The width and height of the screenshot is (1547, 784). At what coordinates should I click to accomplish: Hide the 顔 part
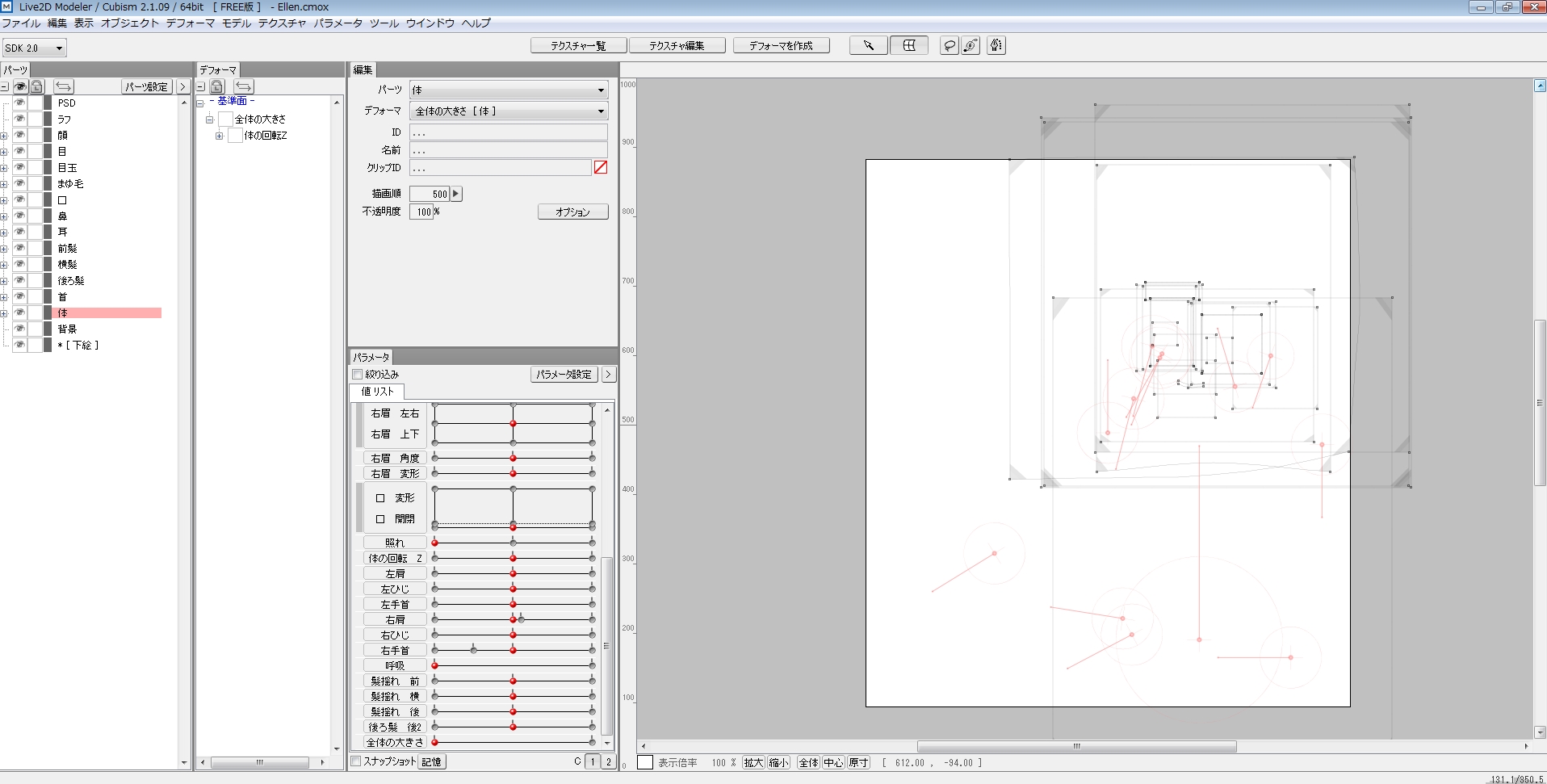20,136
